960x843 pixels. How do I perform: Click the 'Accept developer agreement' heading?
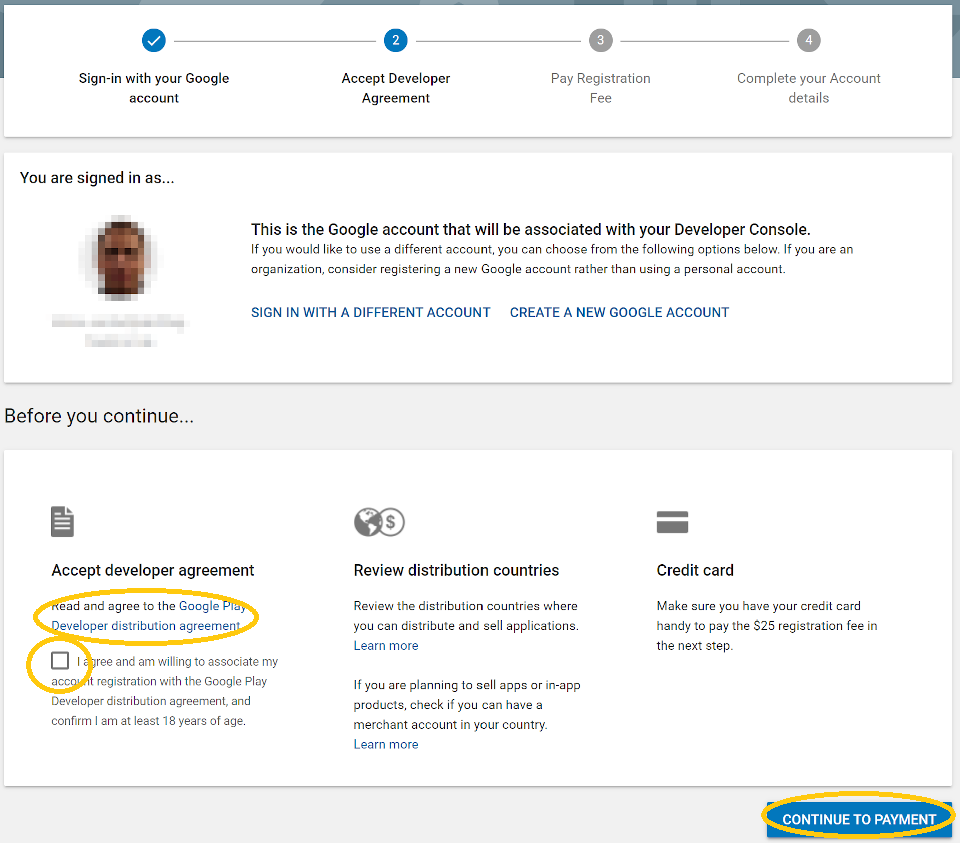(x=152, y=571)
